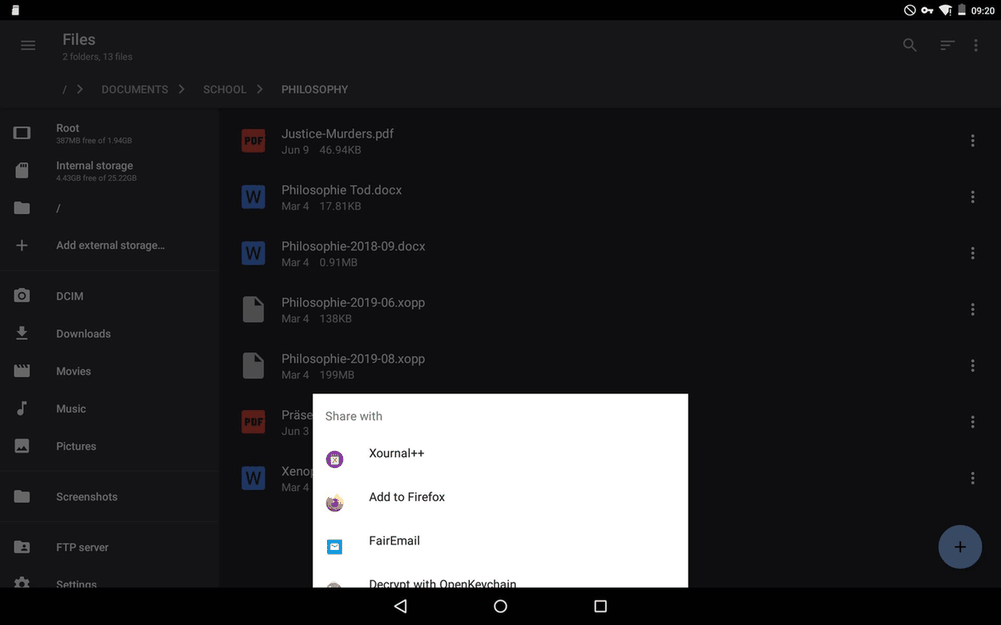Open the search icon in the top bar

[909, 45]
